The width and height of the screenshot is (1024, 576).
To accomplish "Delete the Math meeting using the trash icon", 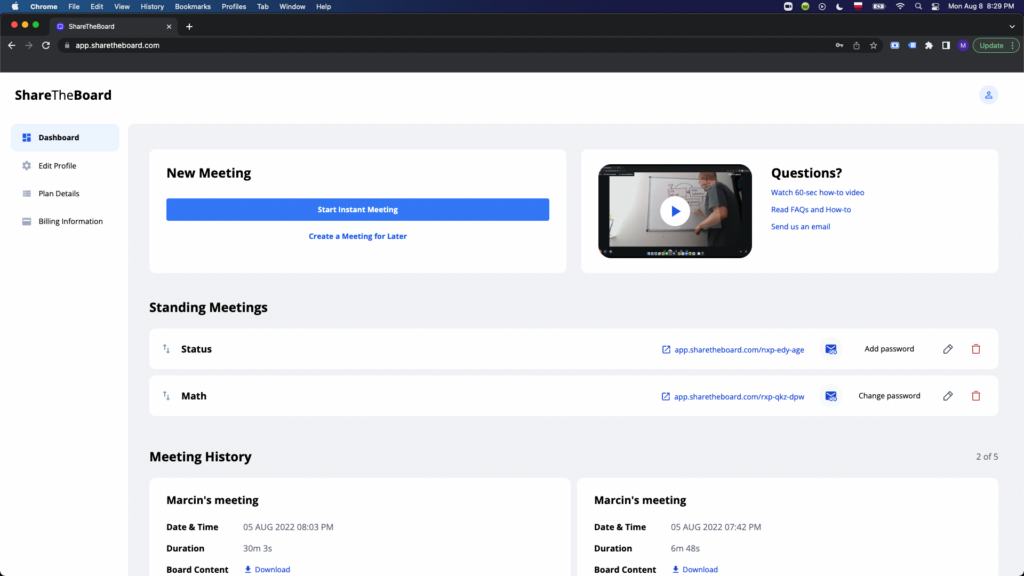I will click(x=976, y=396).
